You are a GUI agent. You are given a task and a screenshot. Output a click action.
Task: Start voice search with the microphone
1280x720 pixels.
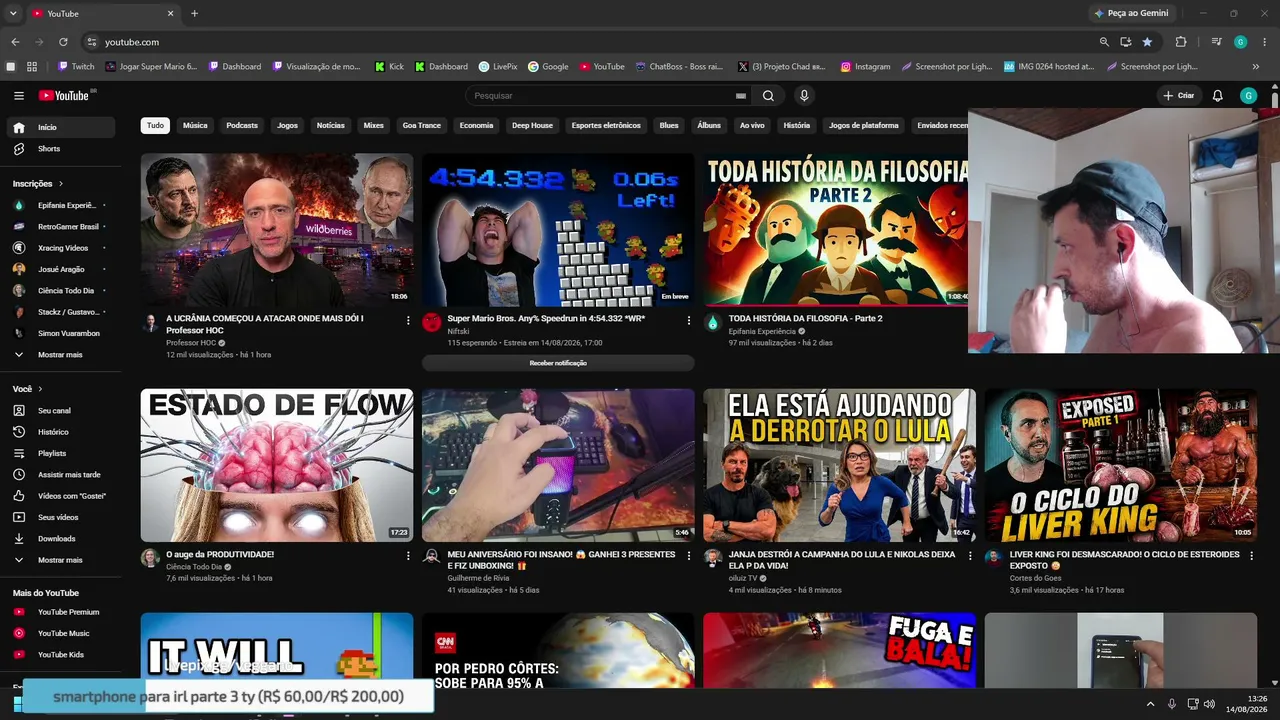pyautogui.click(x=804, y=96)
